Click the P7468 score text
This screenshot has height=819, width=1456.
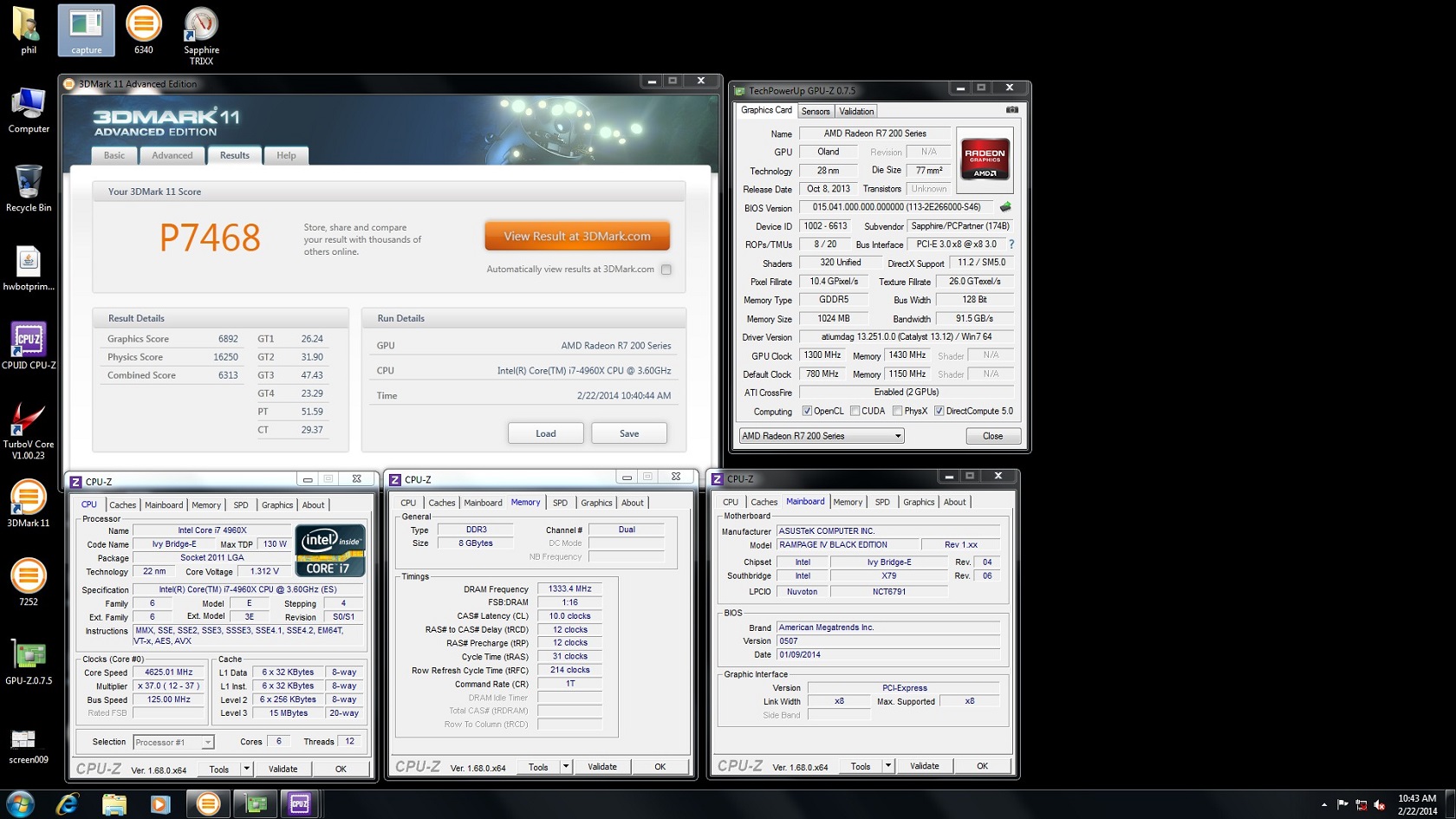[x=210, y=237]
